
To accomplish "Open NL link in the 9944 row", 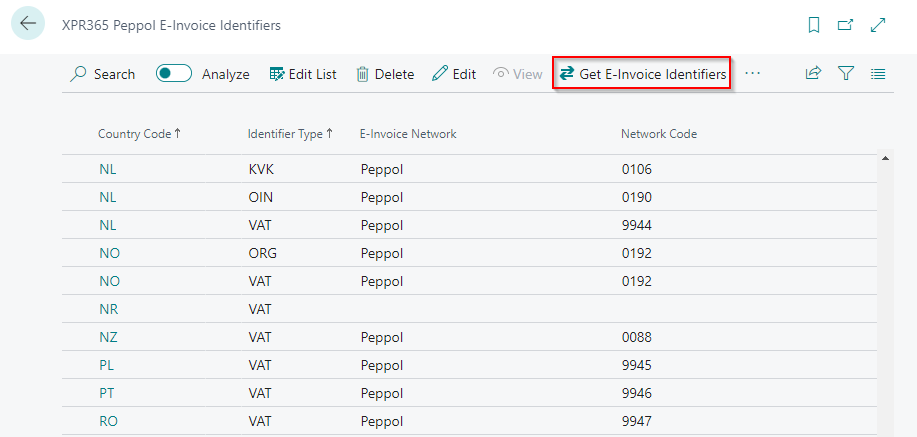I will pos(108,225).
